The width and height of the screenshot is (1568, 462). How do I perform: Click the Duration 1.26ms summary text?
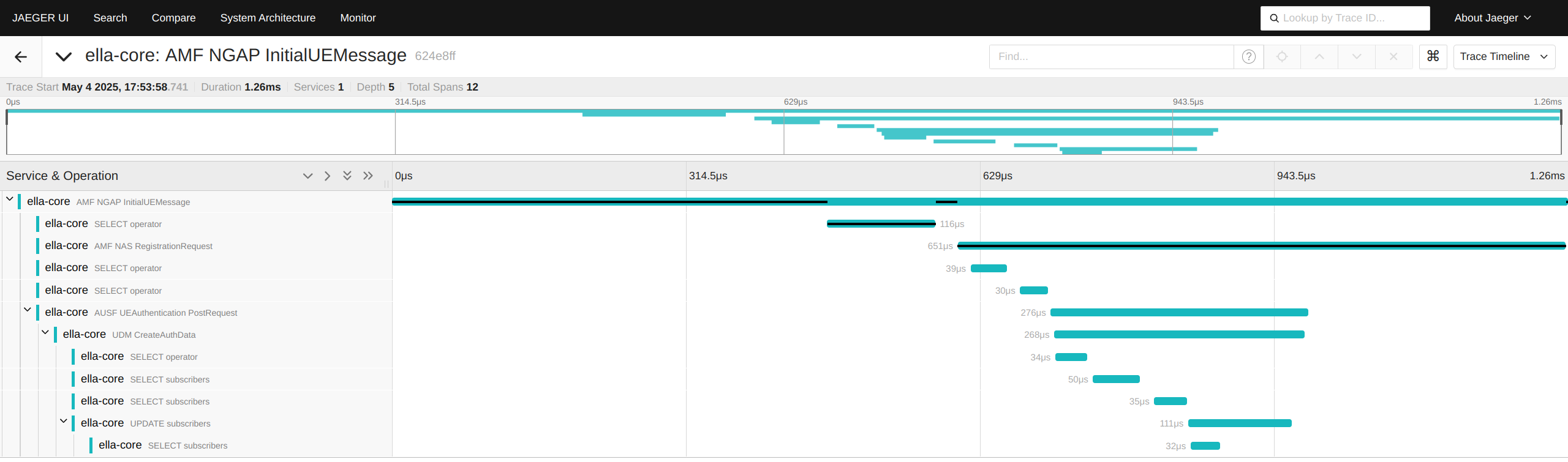[x=241, y=88]
